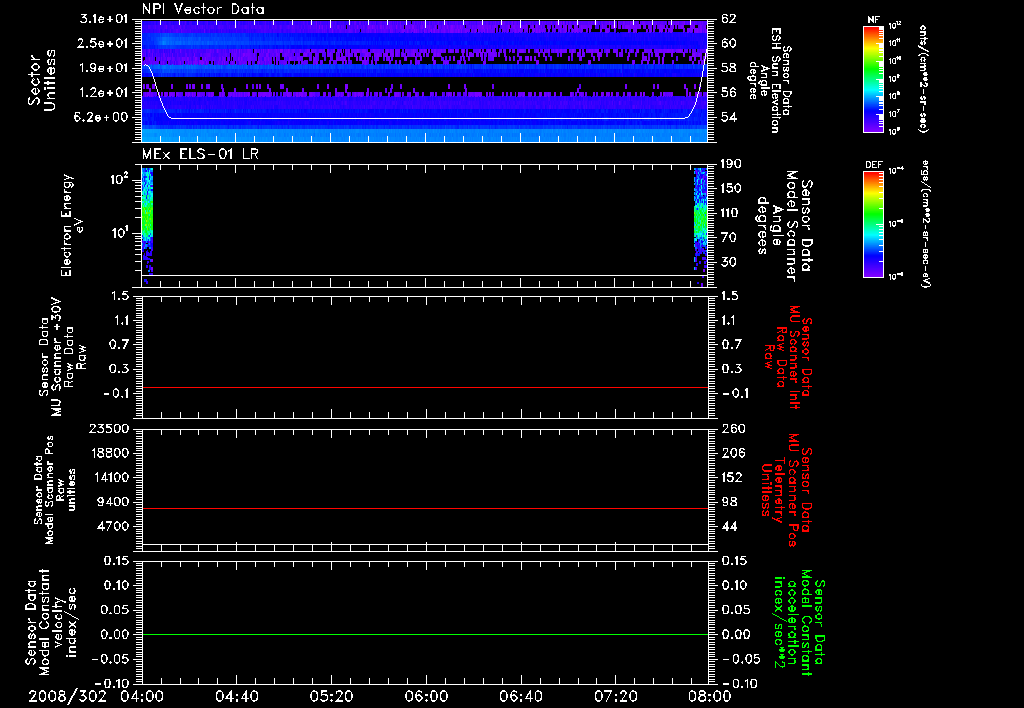Click the 04:00 time axis label
This screenshot has width=1024, height=708.
click(x=143, y=696)
